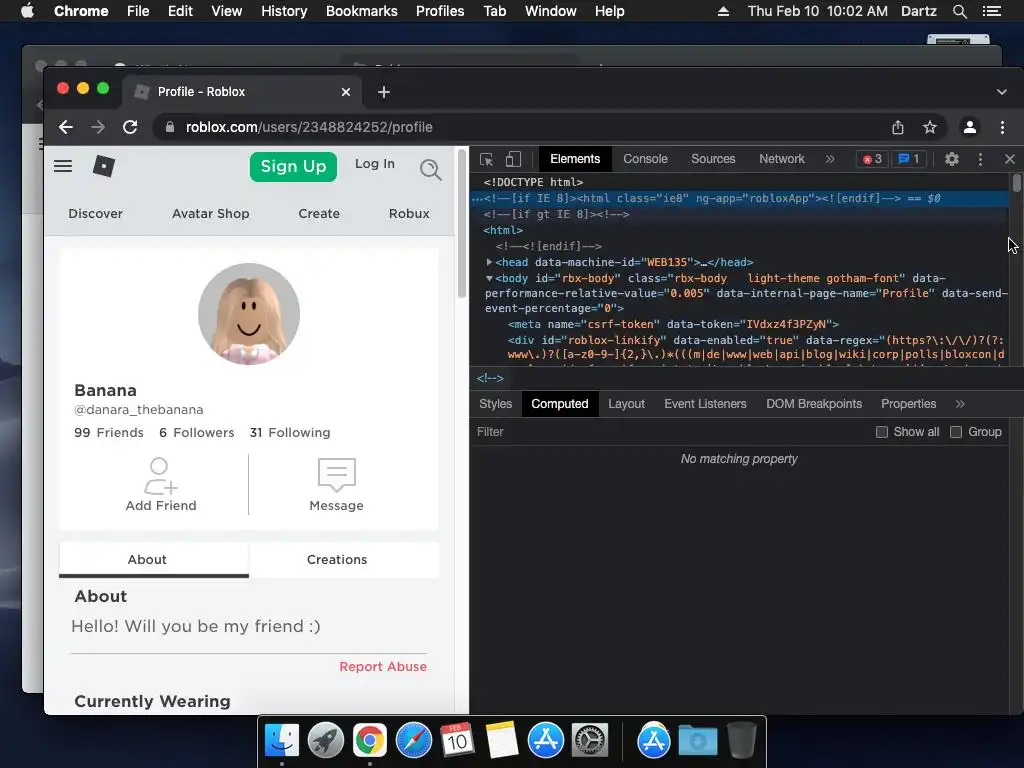Go to Discover
The height and width of the screenshot is (768, 1024).
[x=95, y=214]
